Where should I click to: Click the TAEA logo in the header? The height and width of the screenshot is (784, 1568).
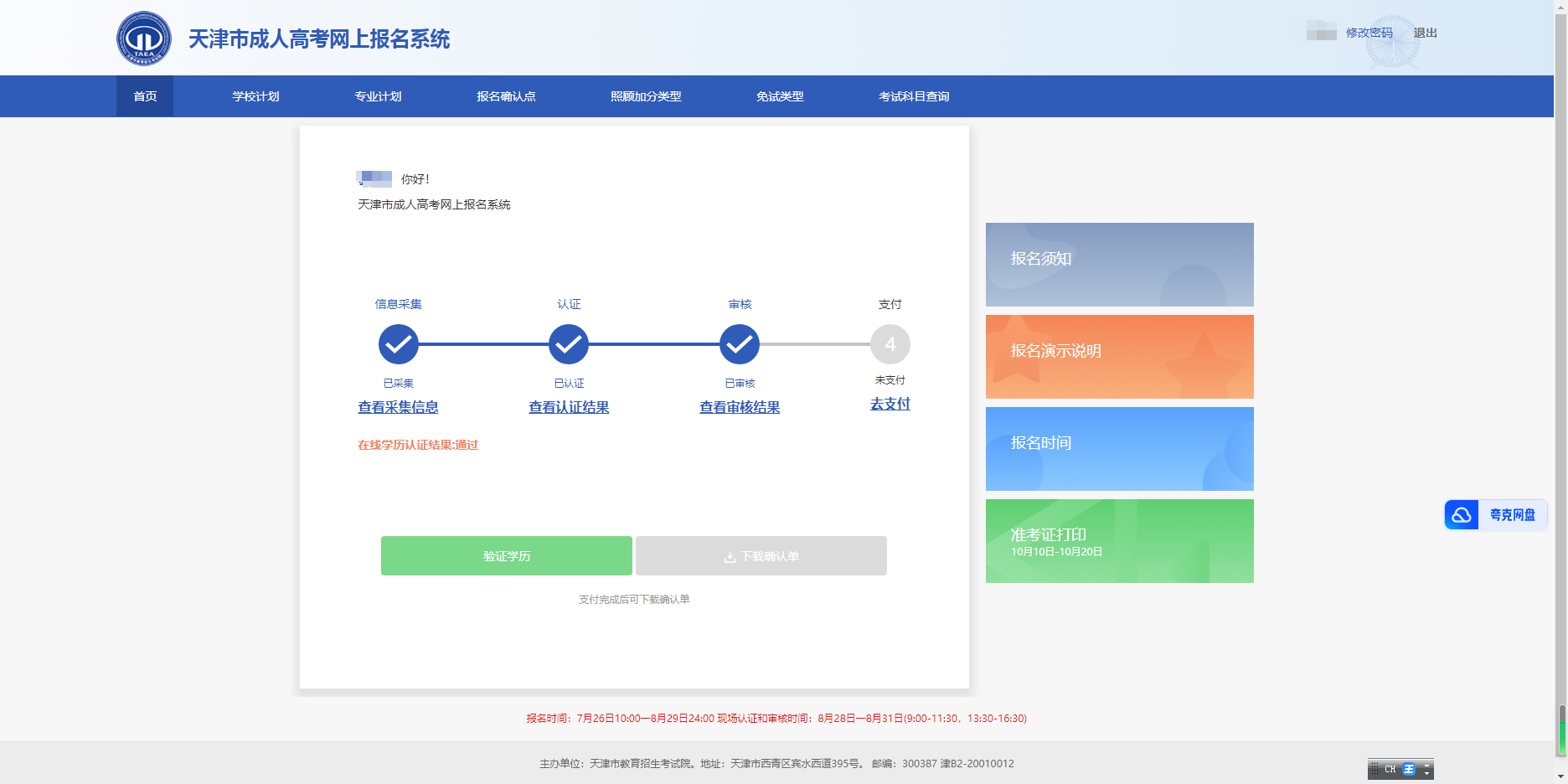[144, 39]
